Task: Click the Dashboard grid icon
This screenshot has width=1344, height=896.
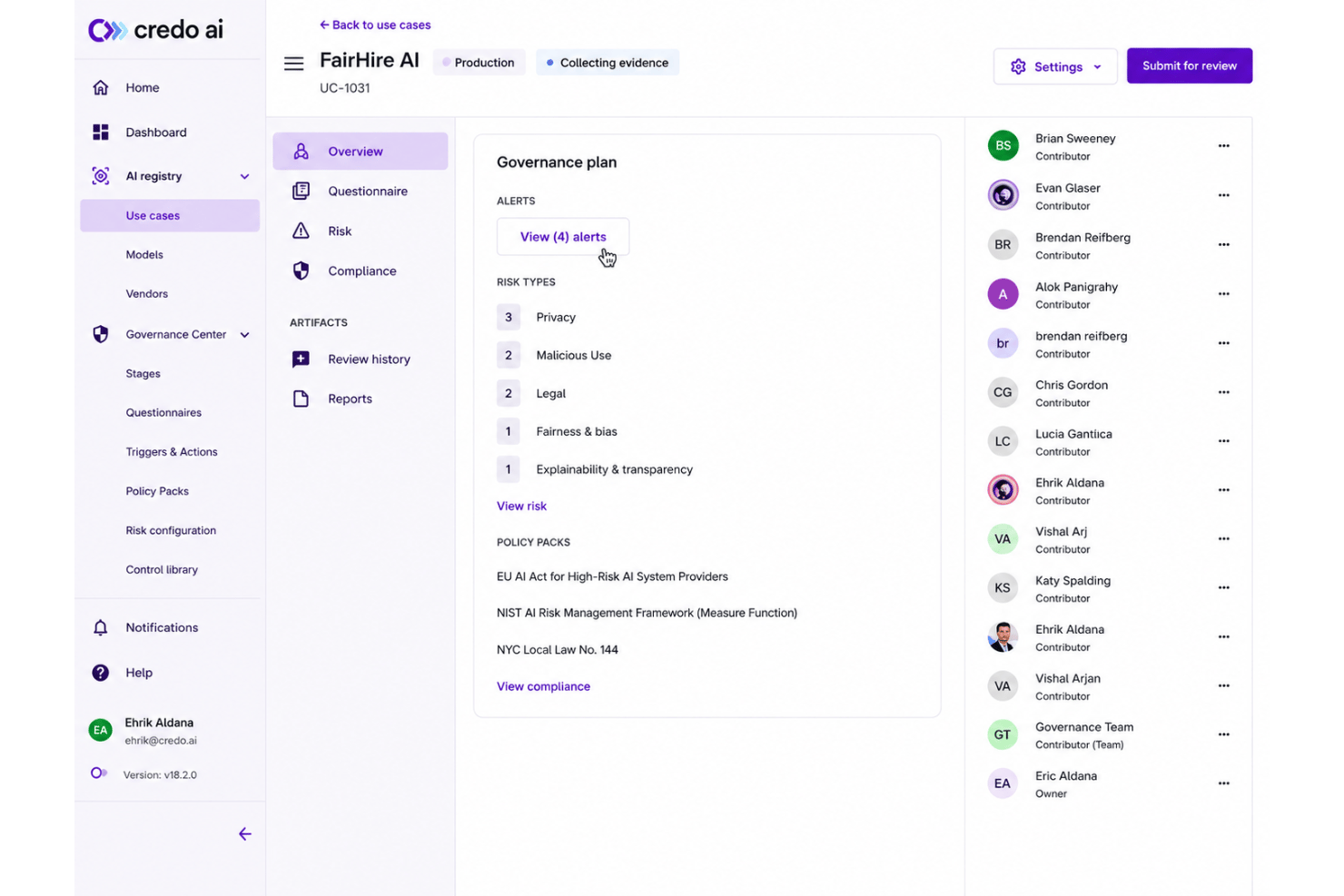Action: pos(101,133)
